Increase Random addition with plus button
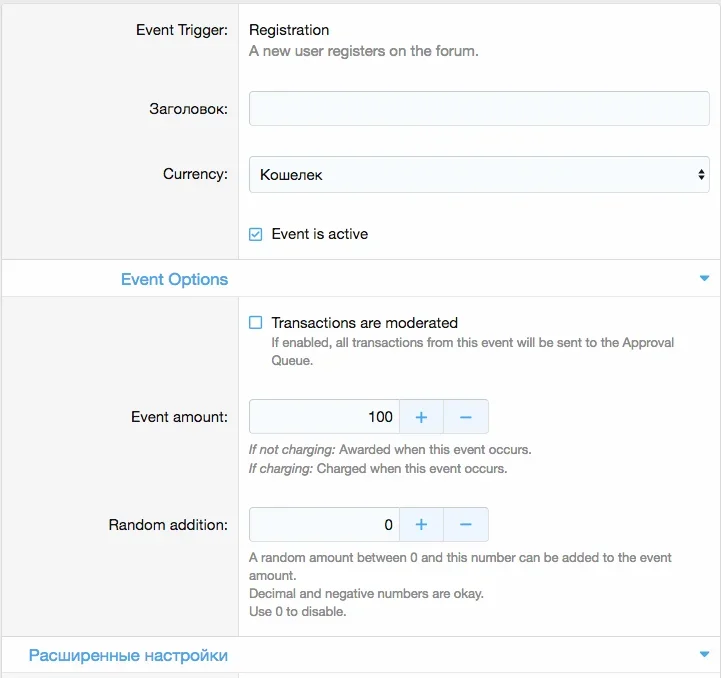This screenshot has width=721, height=678. coord(421,524)
